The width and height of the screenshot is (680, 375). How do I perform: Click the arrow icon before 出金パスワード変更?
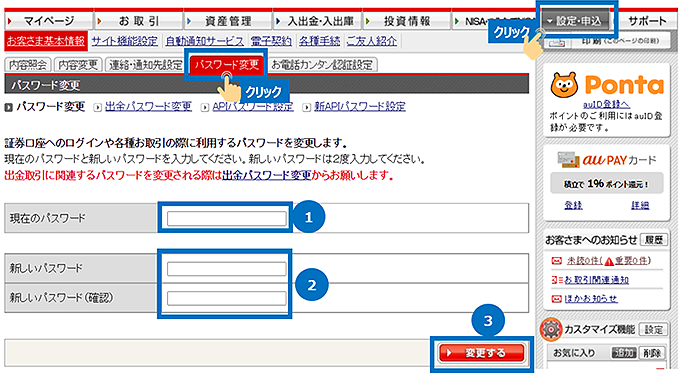98,107
